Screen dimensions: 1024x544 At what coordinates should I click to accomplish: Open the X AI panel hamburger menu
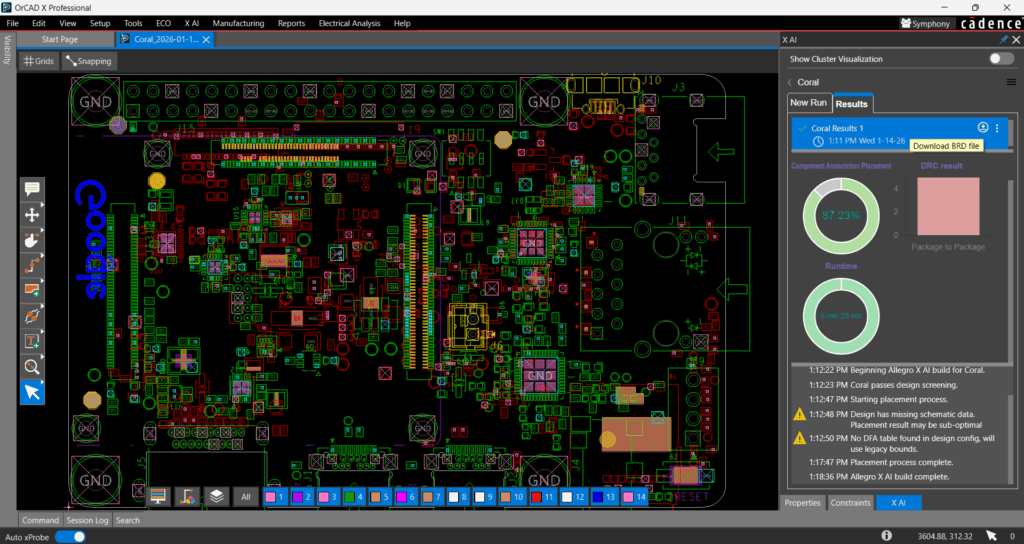point(1010,82)
